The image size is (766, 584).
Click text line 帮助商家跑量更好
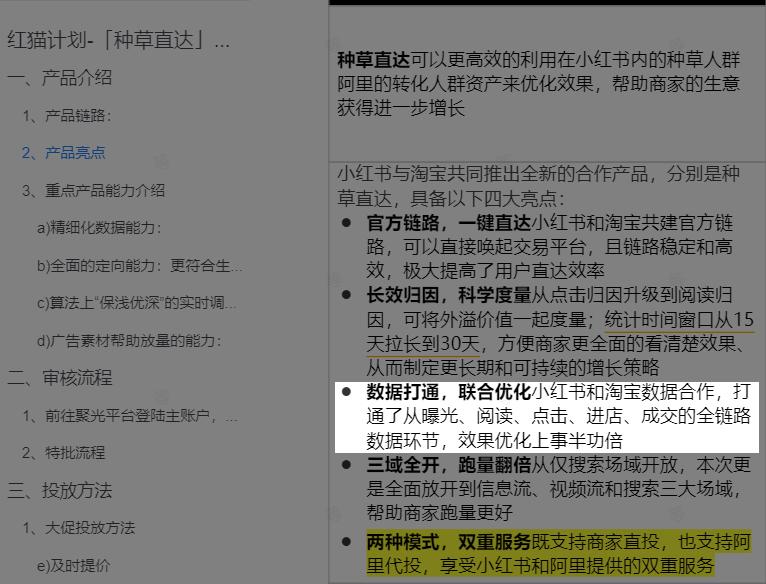[439, 512]
